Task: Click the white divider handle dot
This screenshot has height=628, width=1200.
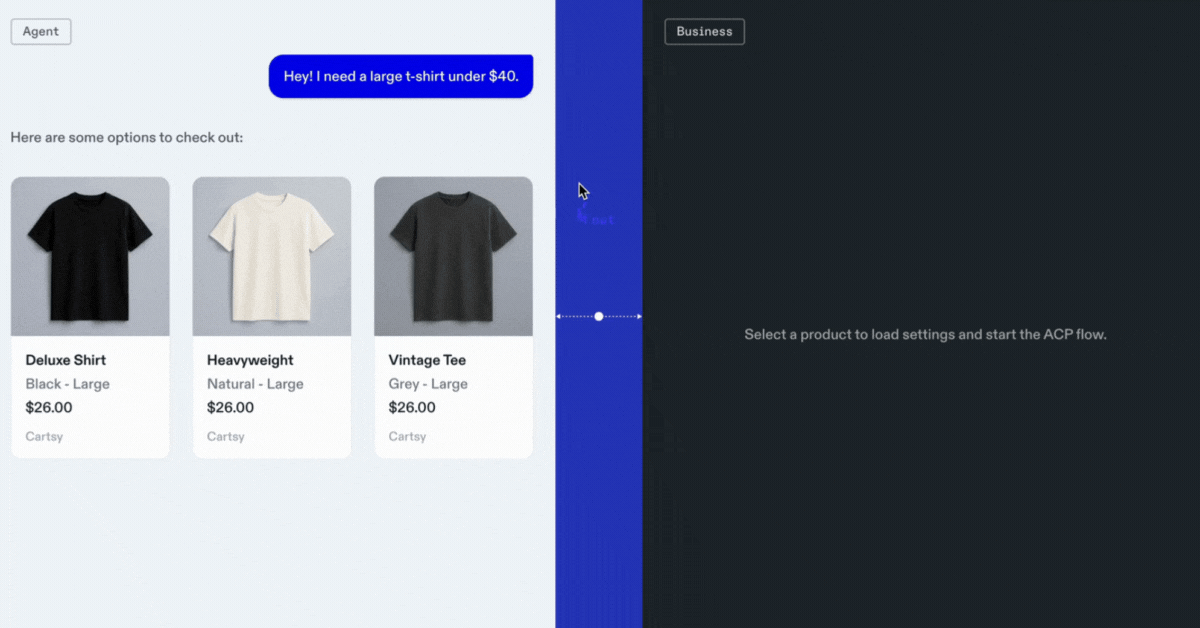Action: [x=599, y=316]
